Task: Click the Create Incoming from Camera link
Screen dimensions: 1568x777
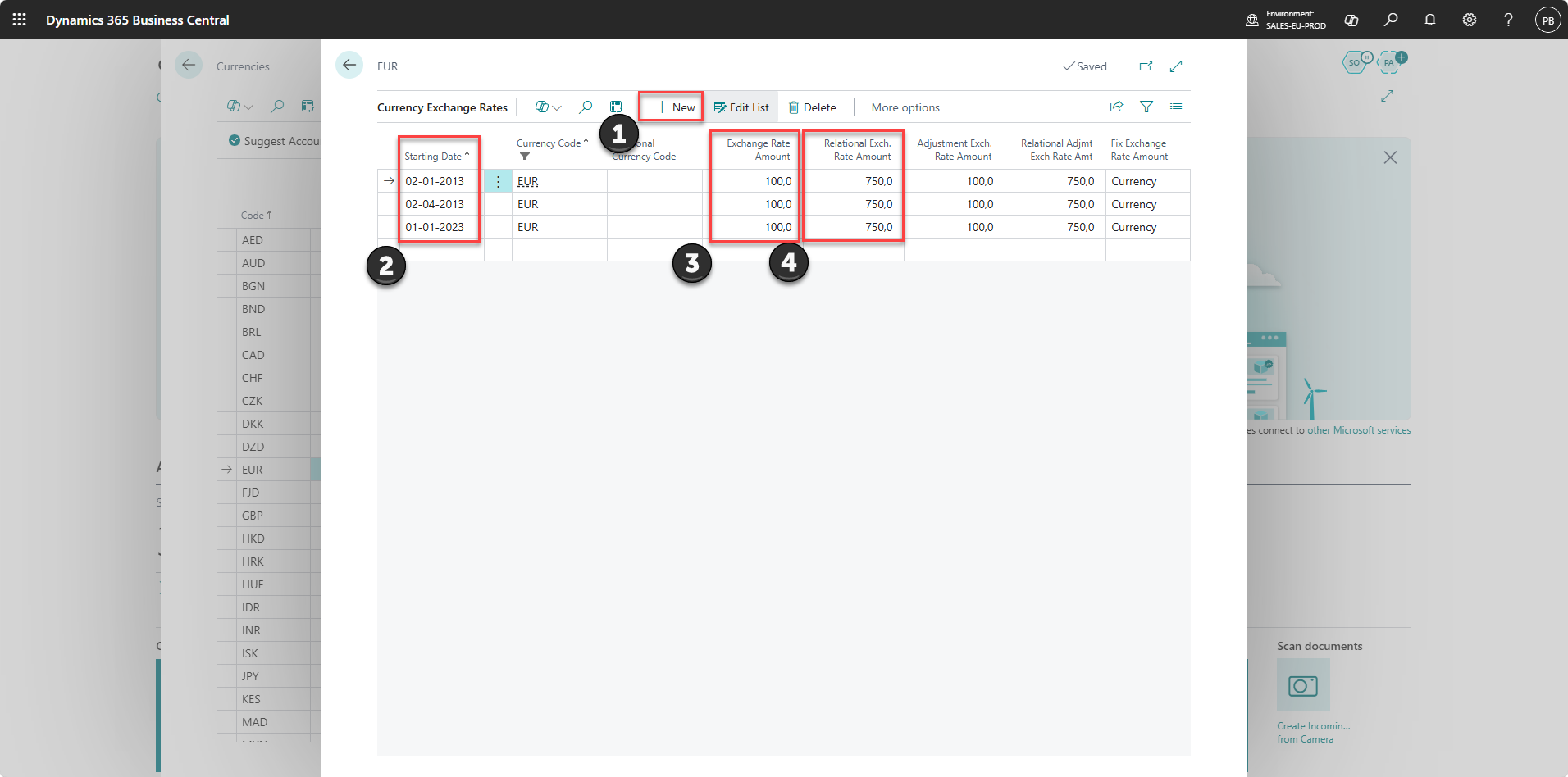Action: coord(1313,733)
